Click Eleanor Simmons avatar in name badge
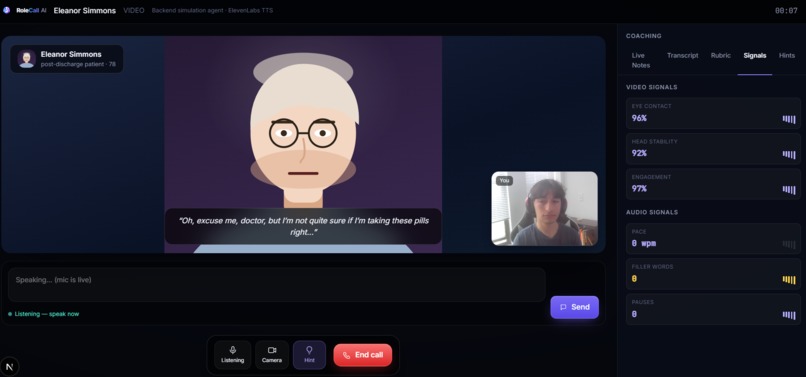This screenshot has height=377, width=806. click(26, 59)
